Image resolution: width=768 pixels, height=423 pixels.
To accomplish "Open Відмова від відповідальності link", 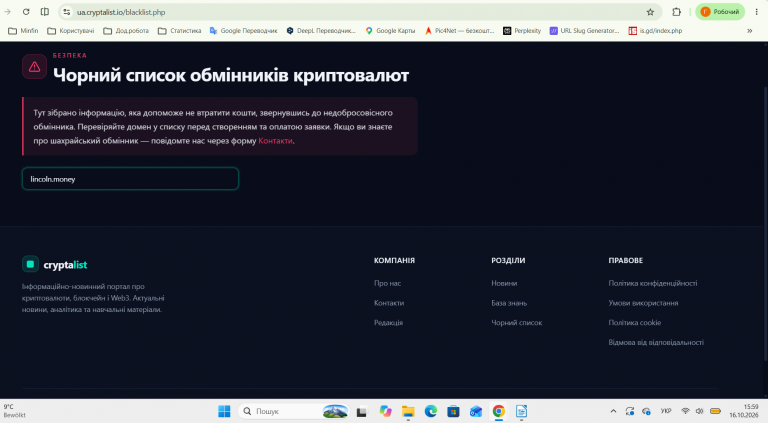I will click(656, 342).
